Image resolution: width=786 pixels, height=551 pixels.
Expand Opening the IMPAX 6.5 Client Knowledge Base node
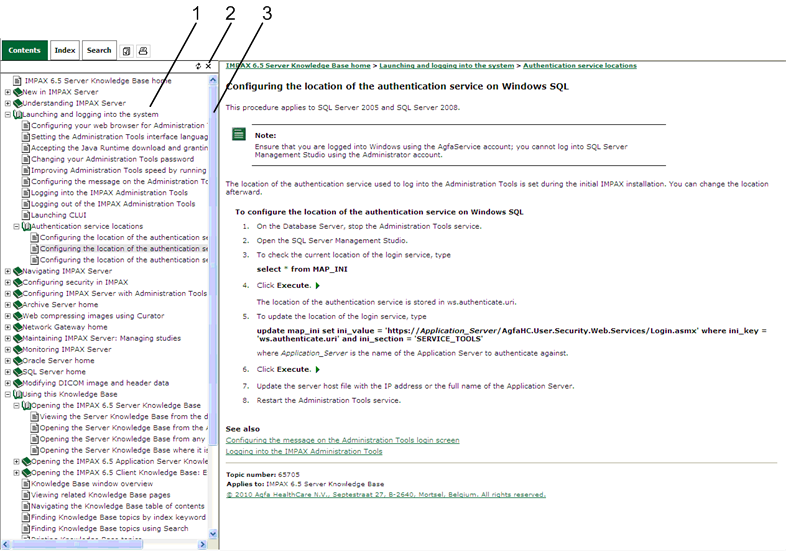point(17,473)
